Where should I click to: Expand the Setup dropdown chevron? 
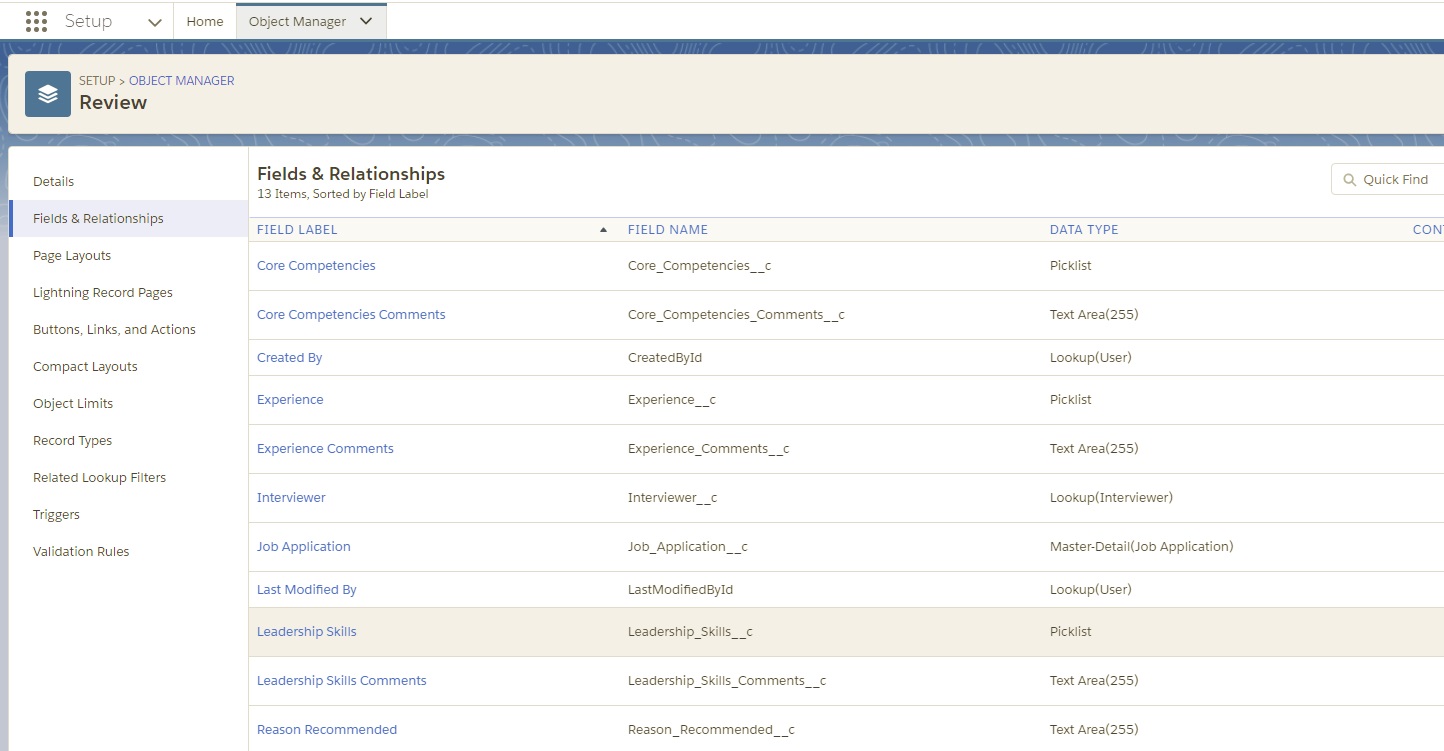point(154,22)
